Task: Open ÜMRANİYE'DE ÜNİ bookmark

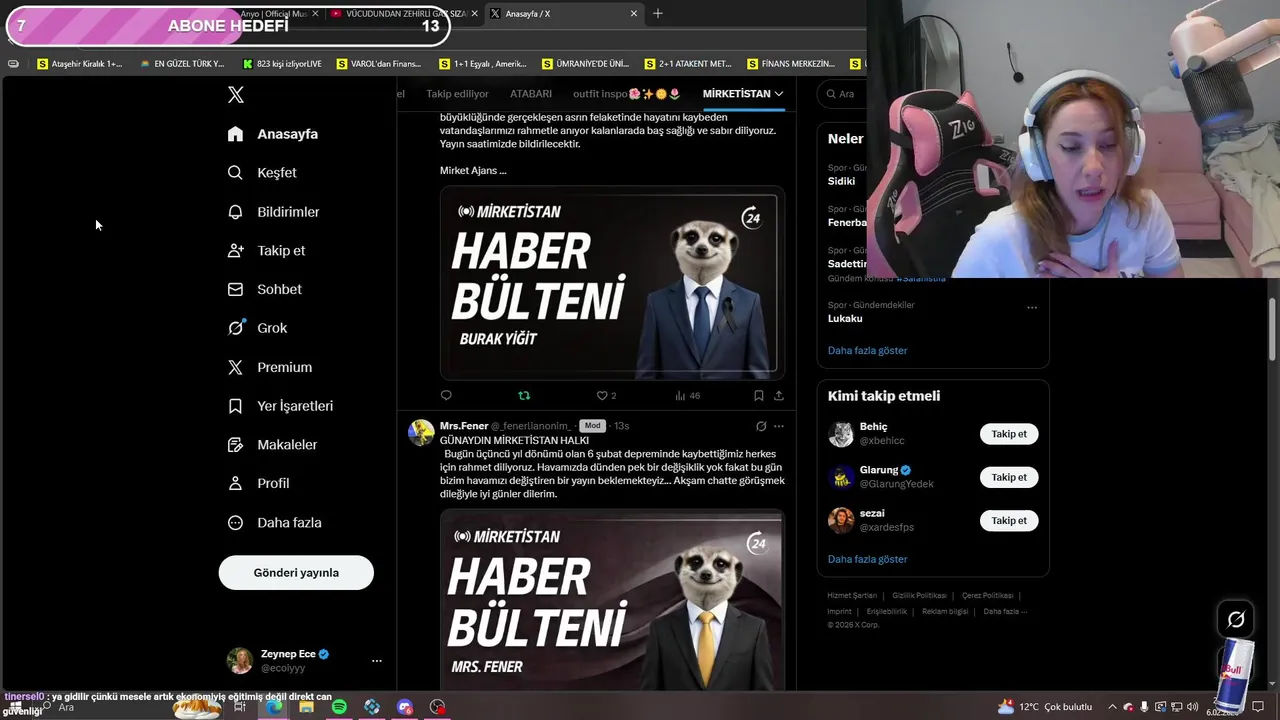Action: tap(585, 64)
